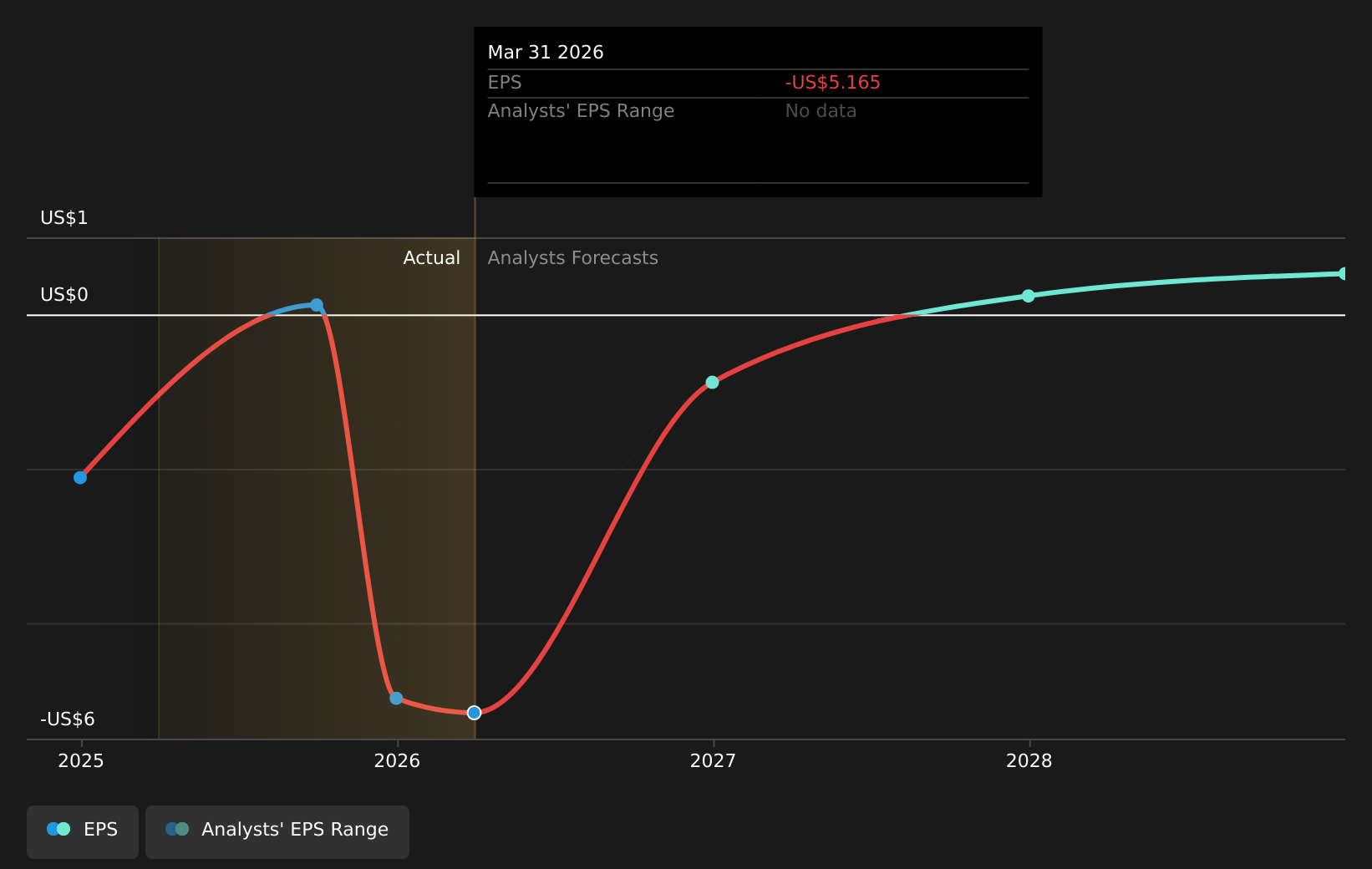
Task: Click the final forecast data point at the chart's right edge
Action: pyautogui.click(x=1344, y=273)
